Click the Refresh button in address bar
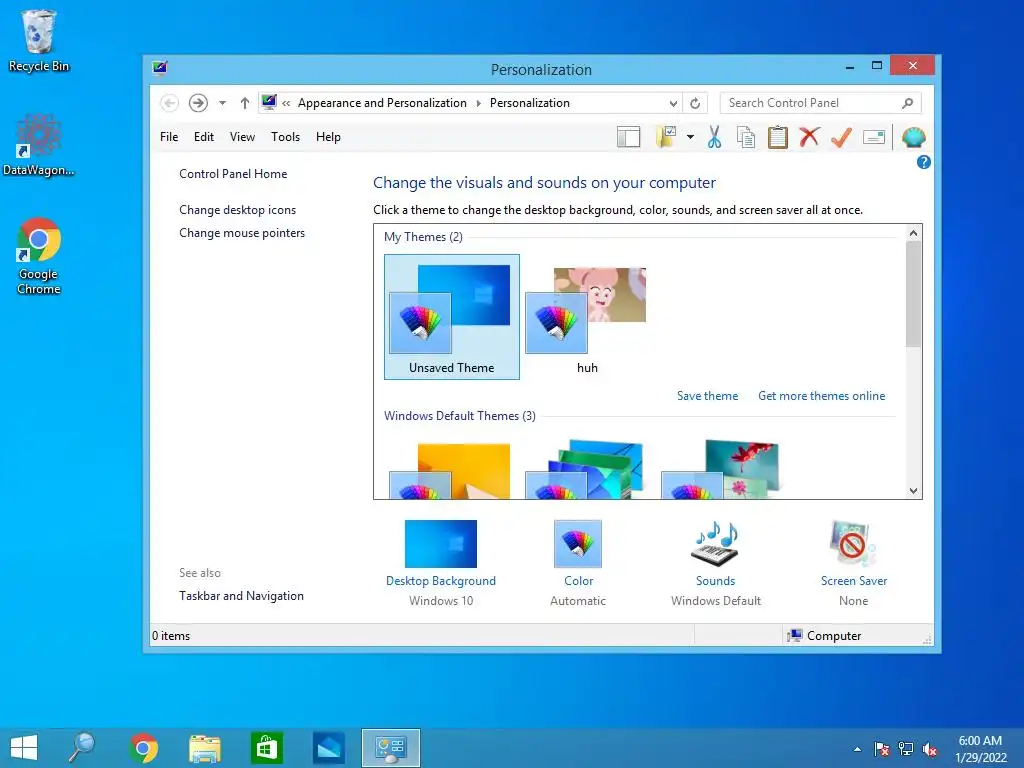 coord(695,103)
